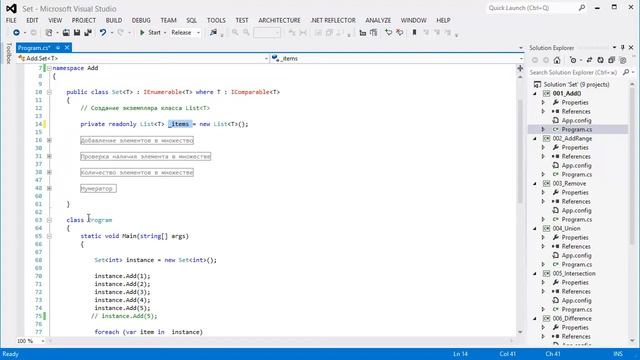Collapse the 001_Add0 project node

[535, 93]
